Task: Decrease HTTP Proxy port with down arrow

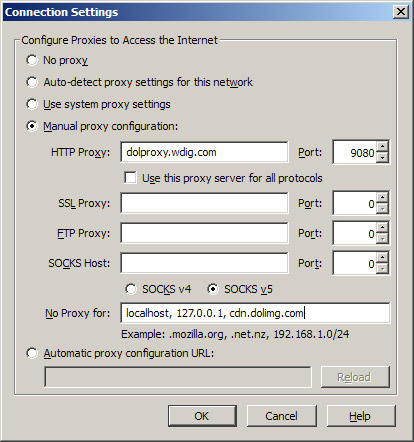Action: coord(382,157)
